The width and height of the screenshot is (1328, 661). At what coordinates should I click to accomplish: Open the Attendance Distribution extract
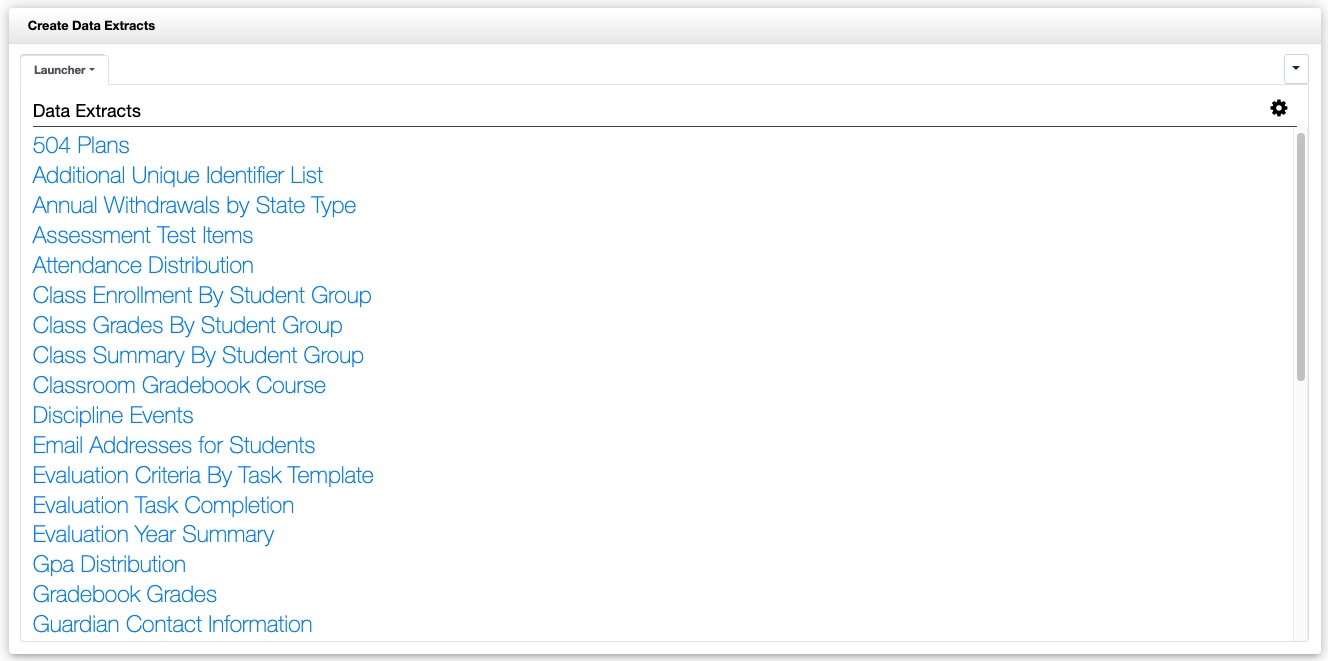tap(143, 266)
